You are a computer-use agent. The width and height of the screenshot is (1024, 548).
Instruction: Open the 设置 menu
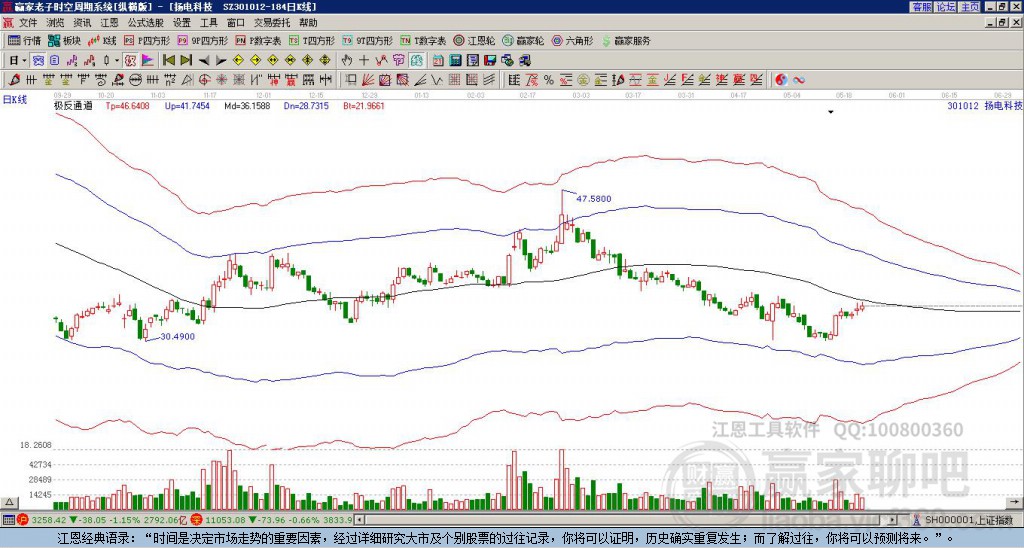(x=182, y=23)
